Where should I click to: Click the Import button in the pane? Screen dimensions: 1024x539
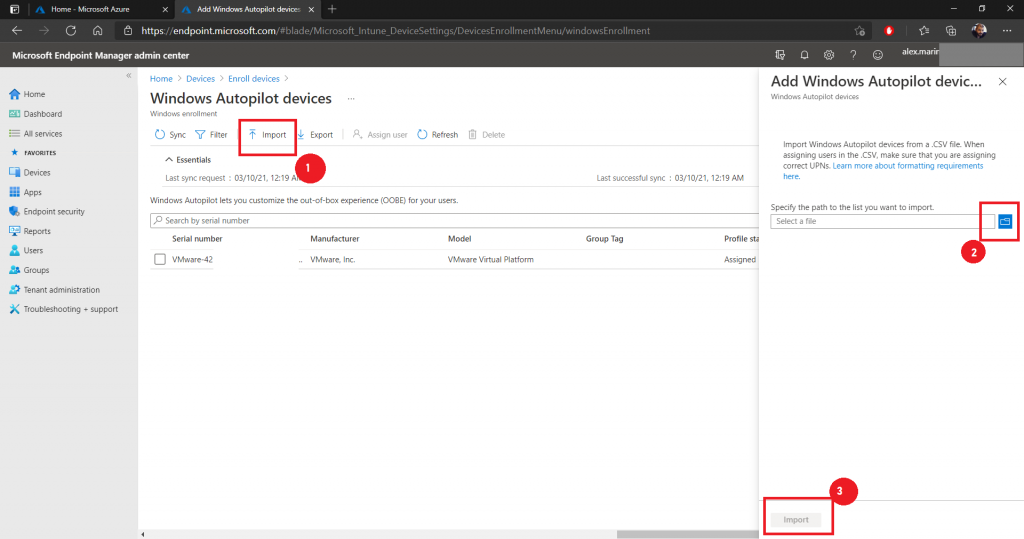click(x=795, y=519)
